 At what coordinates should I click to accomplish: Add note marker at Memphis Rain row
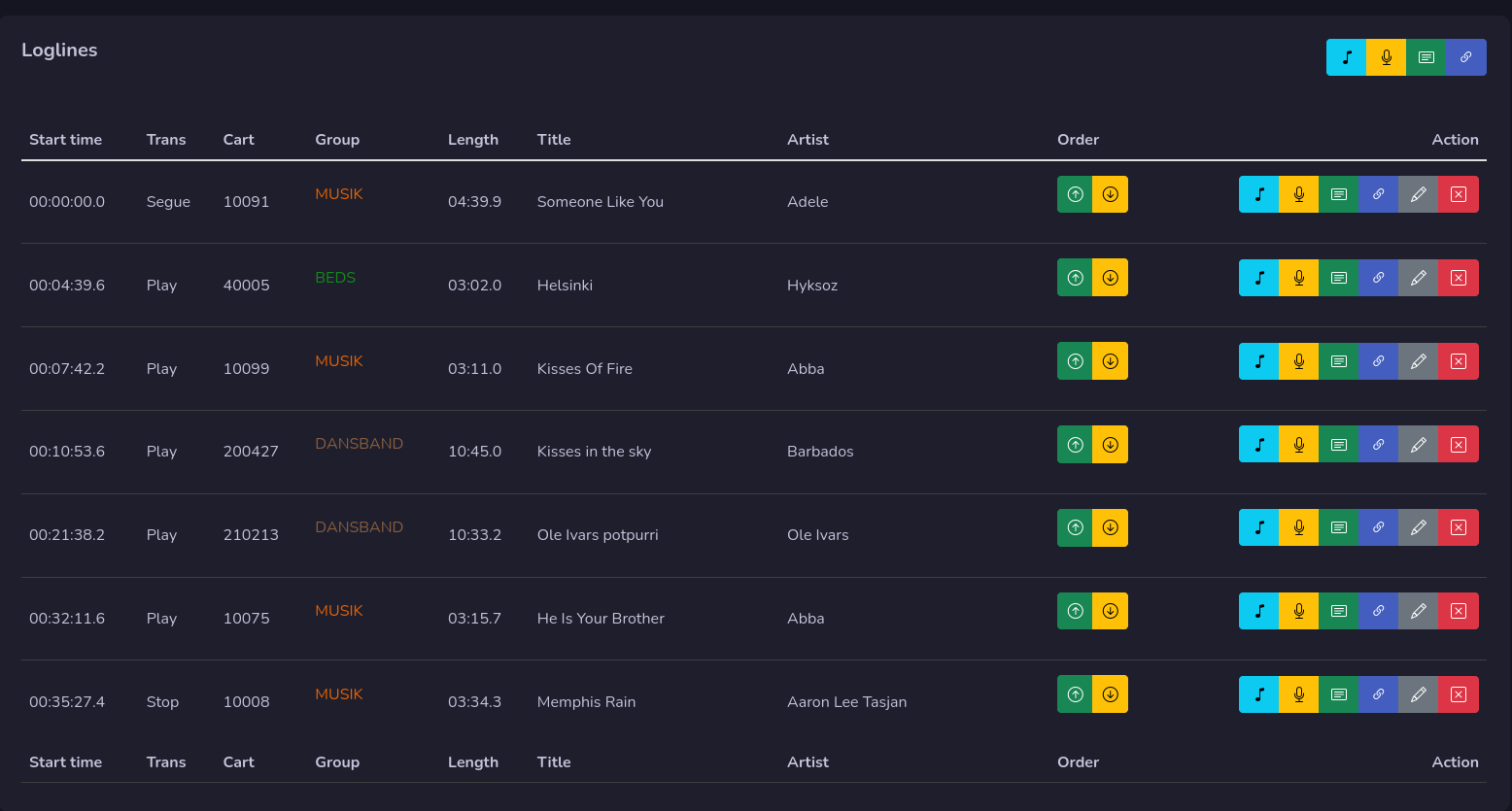[1338, 694]
